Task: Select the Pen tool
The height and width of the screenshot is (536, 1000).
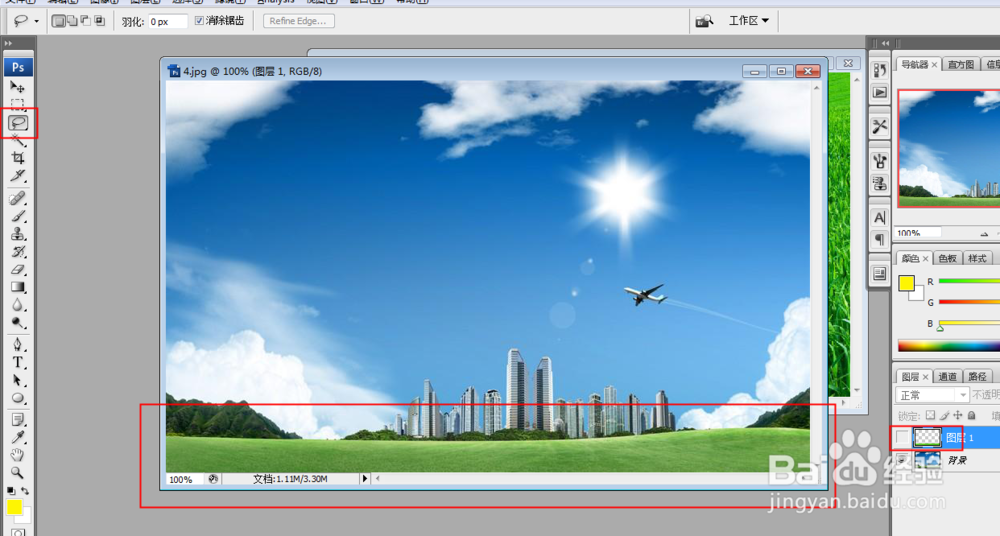Action: (x=17, y=345)
